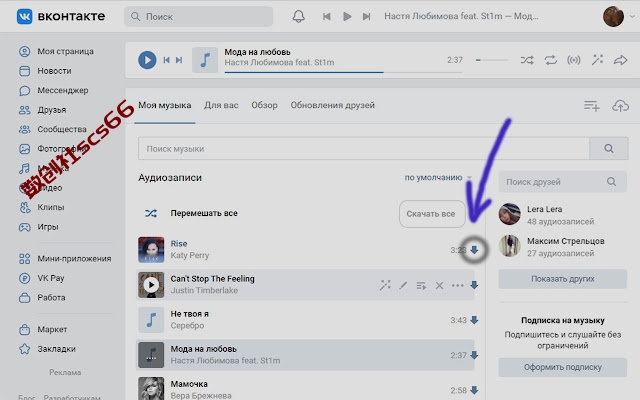
Task: Focus the Поиск музыки field
Action: 364,149
